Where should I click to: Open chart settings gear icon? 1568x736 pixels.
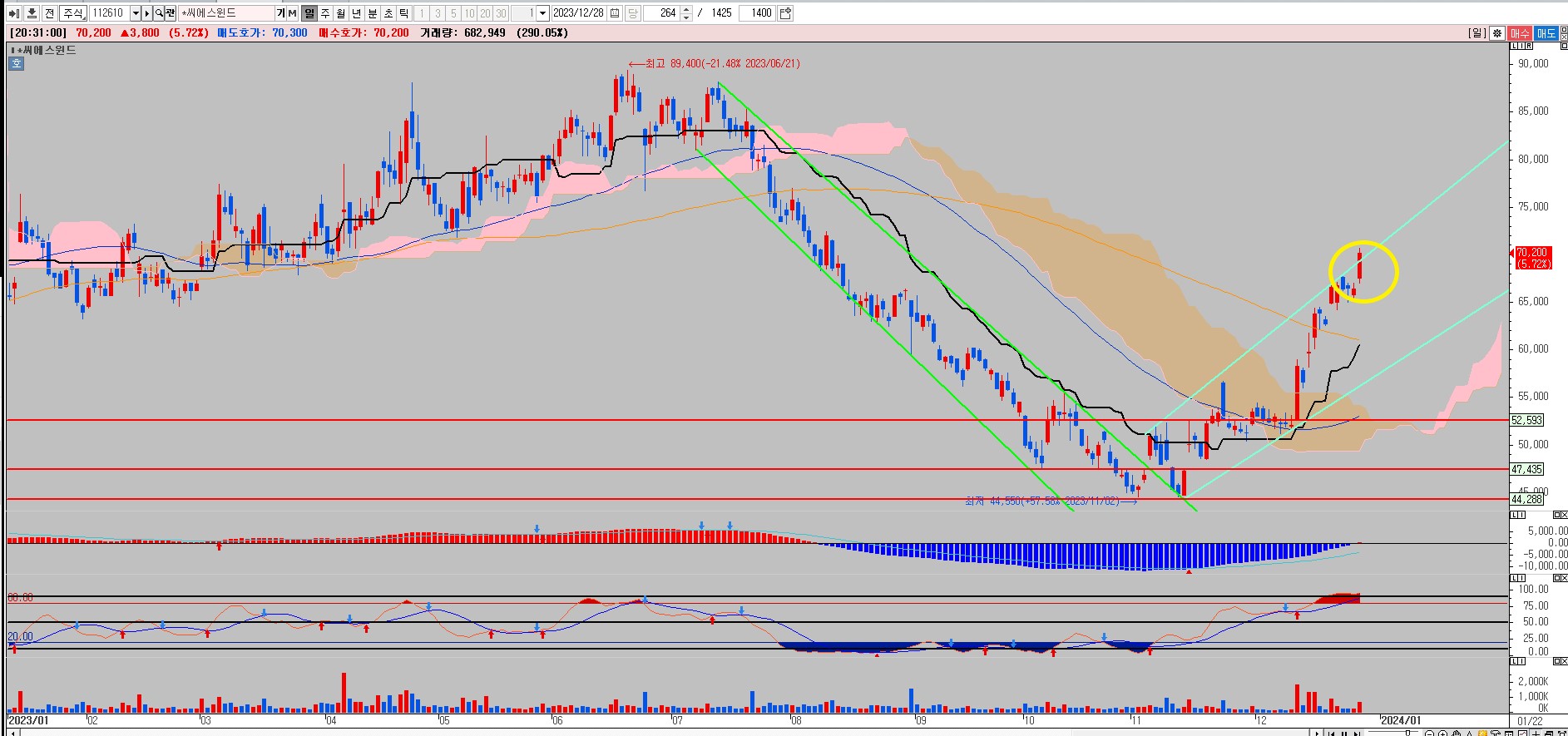tap(1496, 33)
